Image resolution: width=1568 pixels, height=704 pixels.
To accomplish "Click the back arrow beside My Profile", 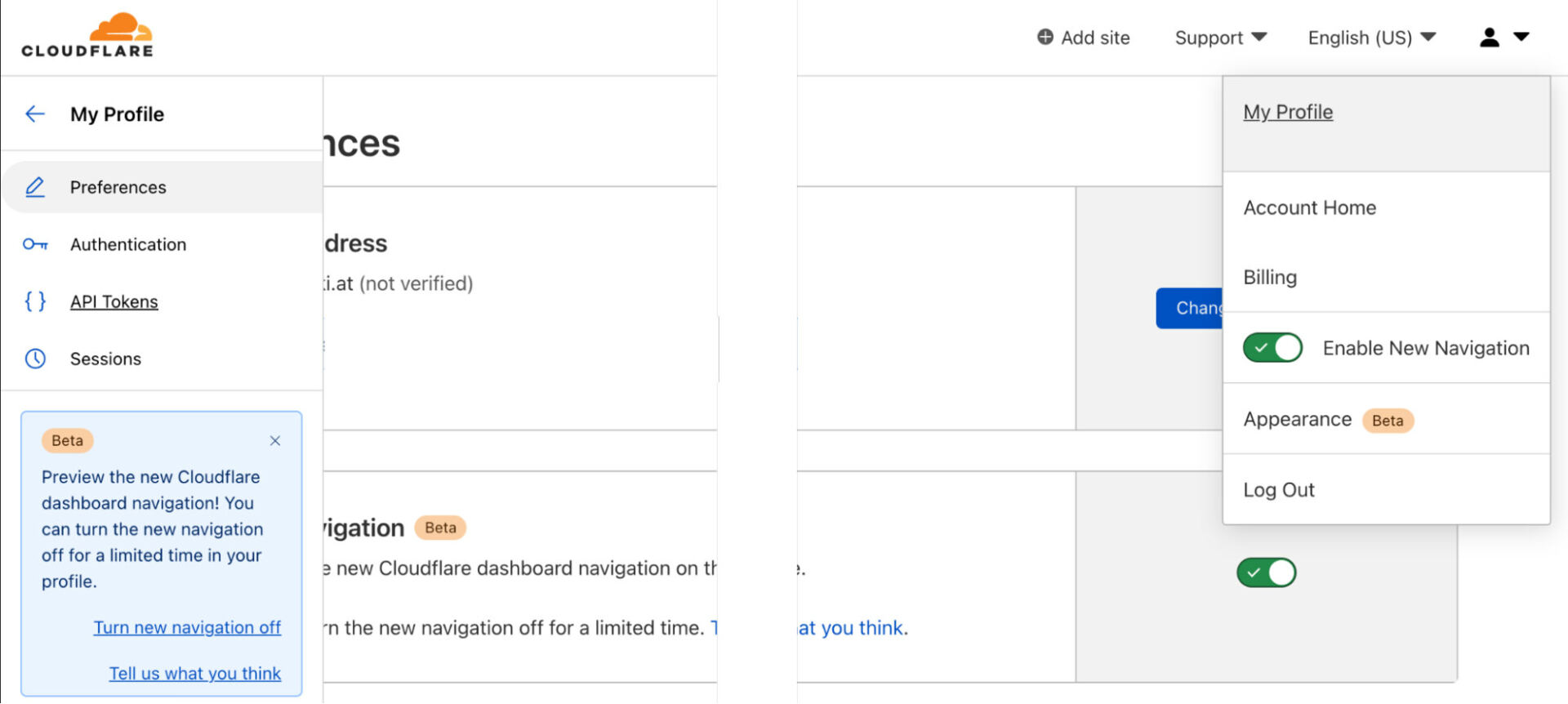I will pos(35,114).
